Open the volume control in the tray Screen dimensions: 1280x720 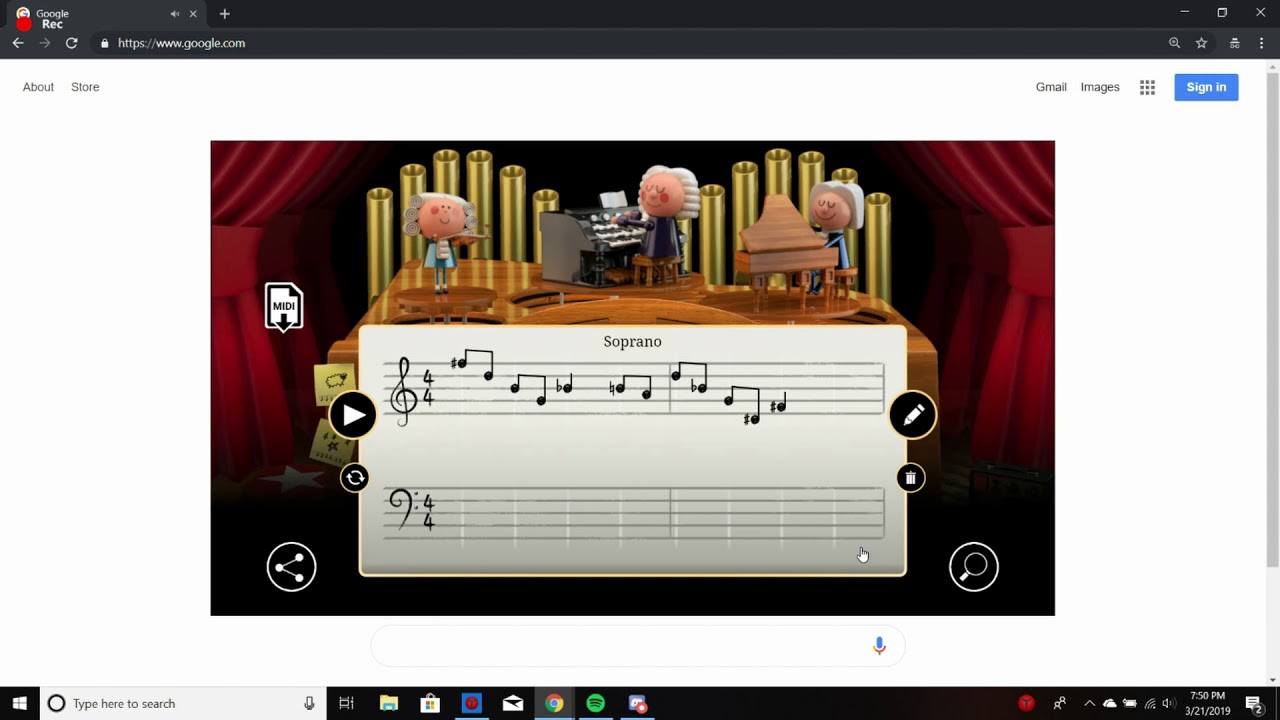(x=1168, y=703)
